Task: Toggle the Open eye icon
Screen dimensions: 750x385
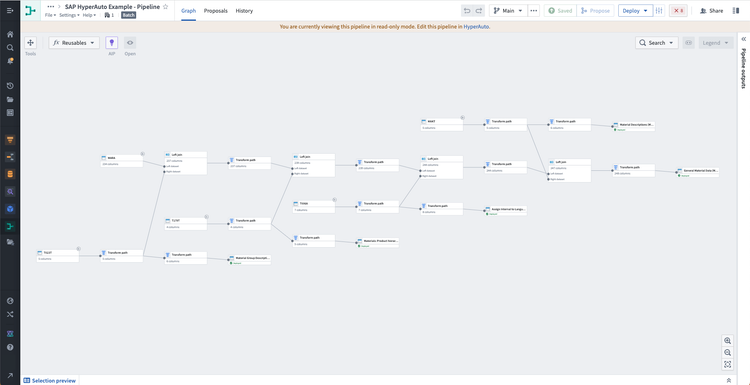Action: point(130,43)
